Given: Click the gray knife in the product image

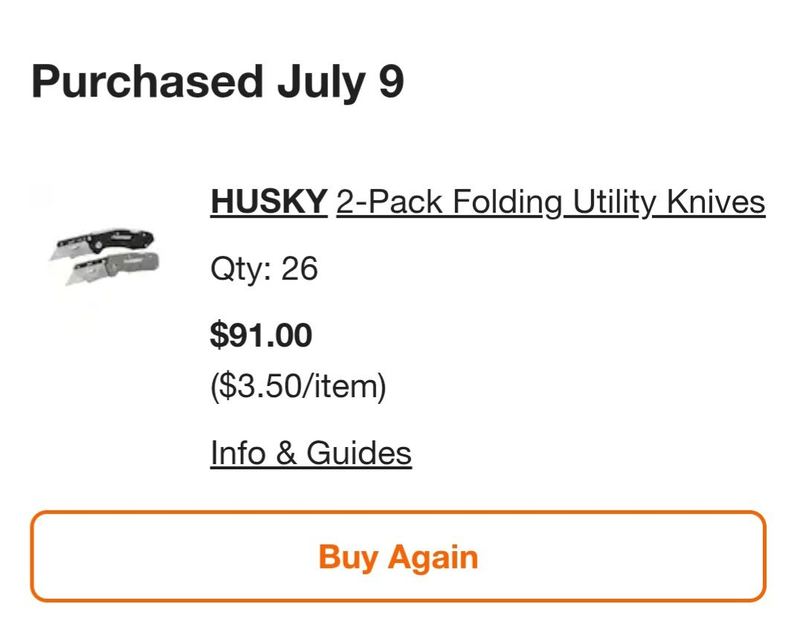Looking at the screenshot, I should pyautogui.click(x=113, y=268).
